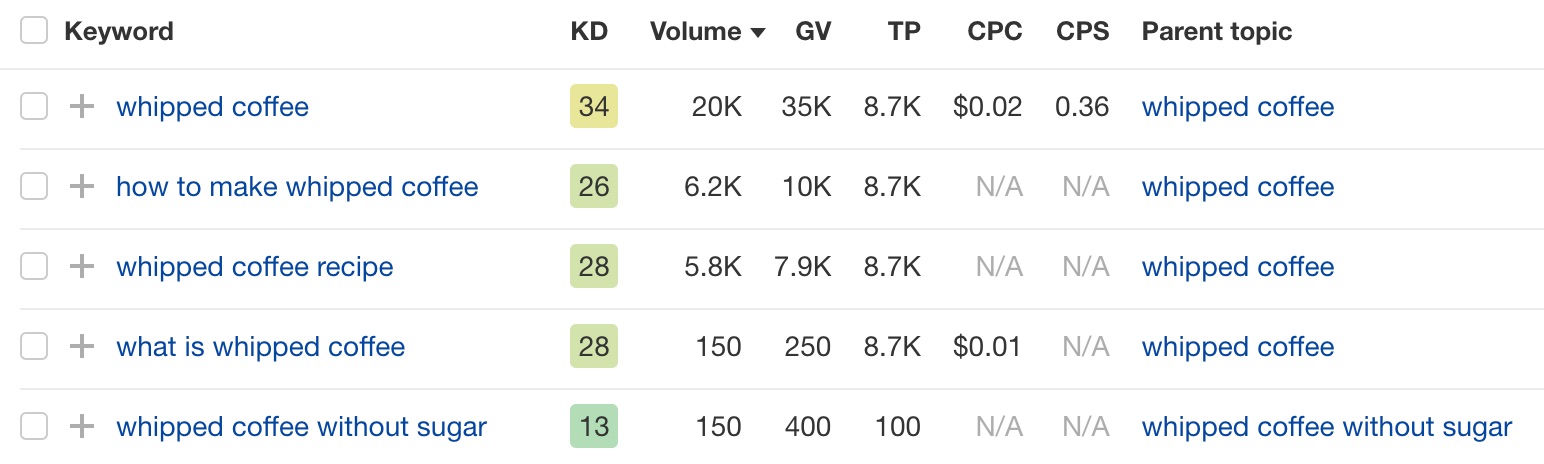Viewport: 1544px width, 464px height.
Task: Sort by Volume column dropdown arrow
Action: coord(758,32)
